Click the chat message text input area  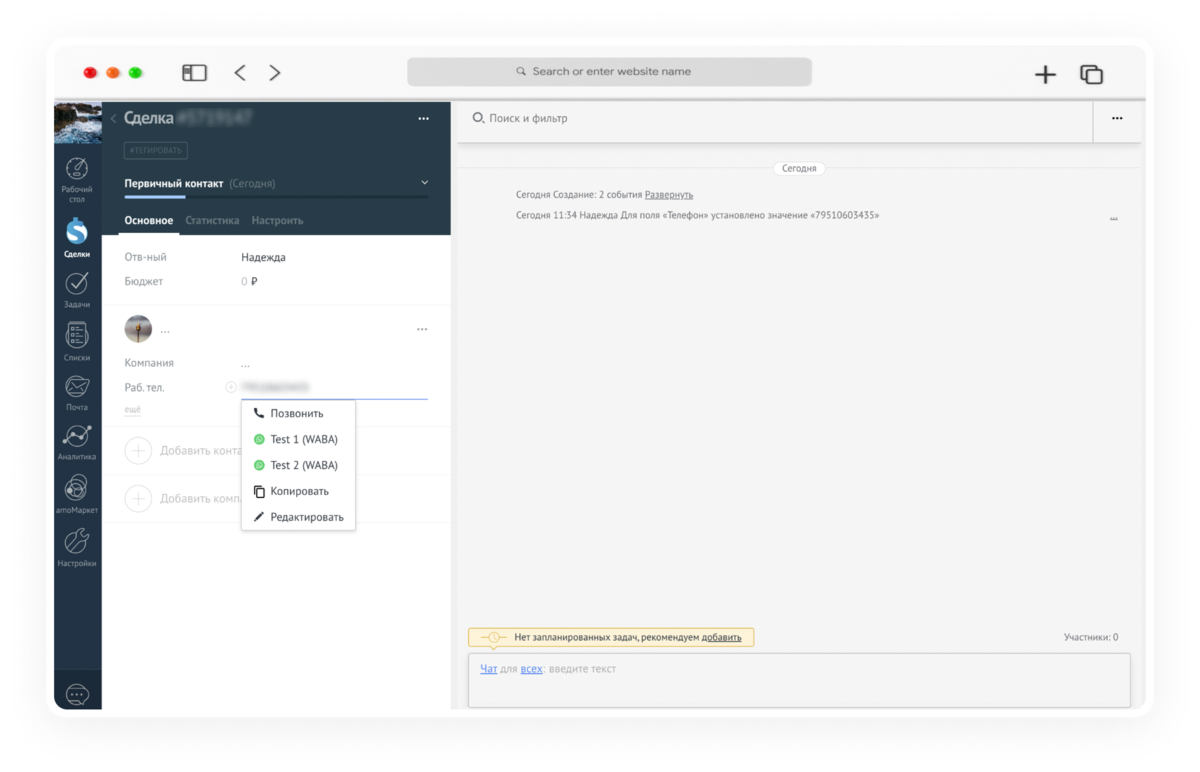pyautogui.click(x=799, y=680)
